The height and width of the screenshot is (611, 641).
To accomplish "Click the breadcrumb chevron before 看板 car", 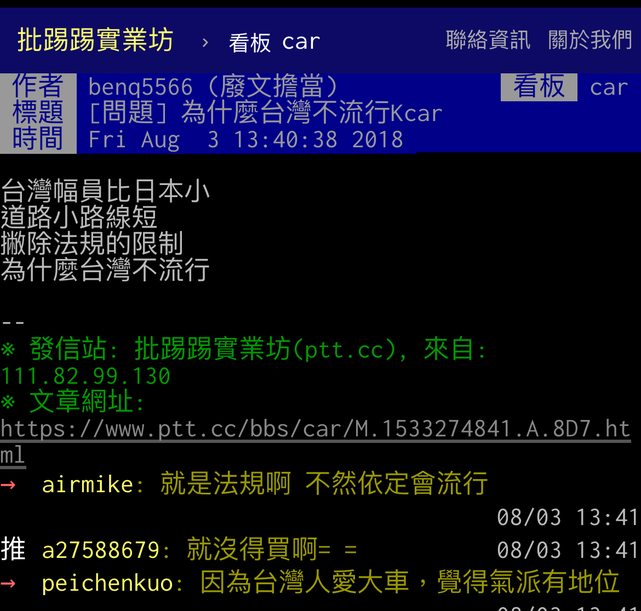I will [205, 42].
